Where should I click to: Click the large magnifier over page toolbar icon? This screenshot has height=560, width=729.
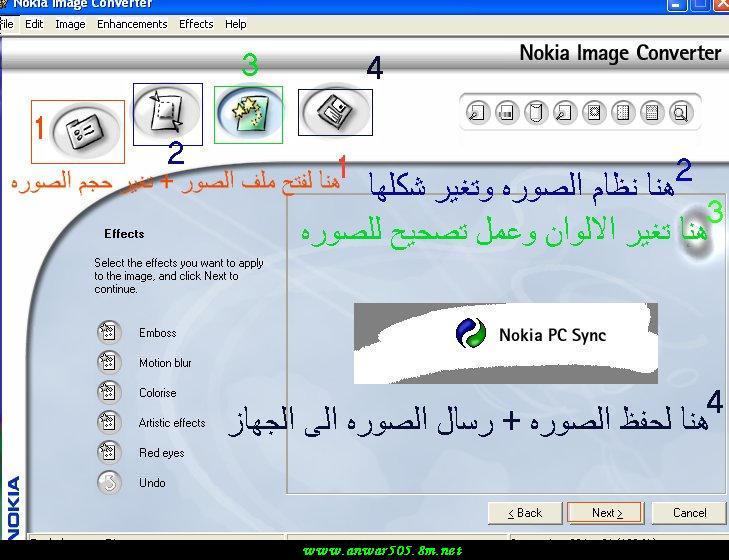681,113
